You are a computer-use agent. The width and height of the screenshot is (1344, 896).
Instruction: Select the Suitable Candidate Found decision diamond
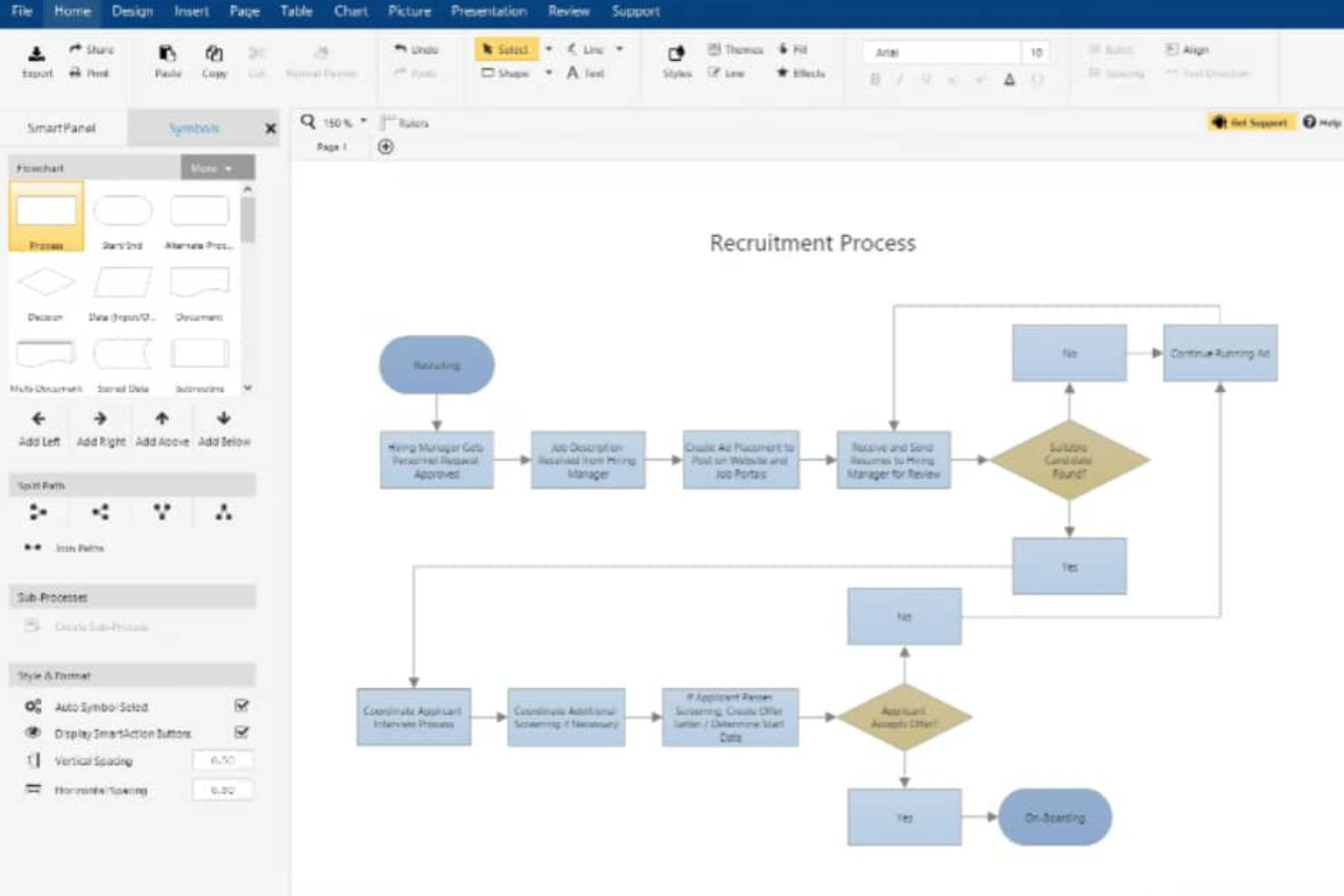[1070, 460]
